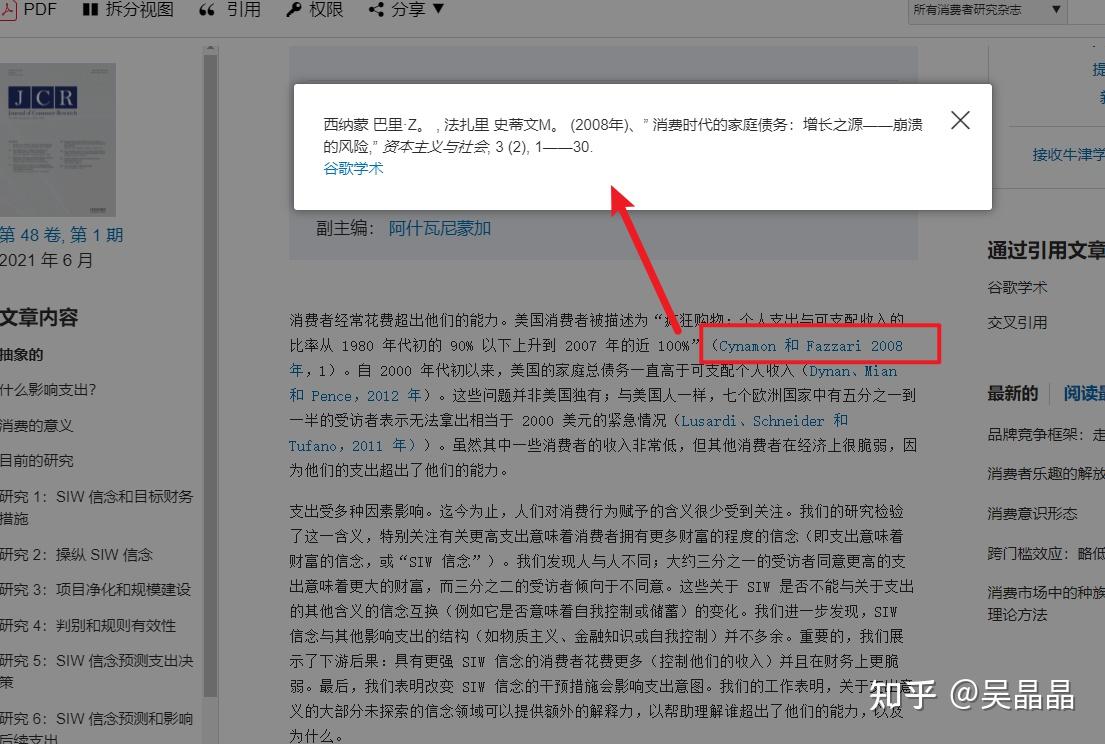The image size is (1105, 744).
Task: Select the 最新的 tab
Action: (x=1012, y=393)
